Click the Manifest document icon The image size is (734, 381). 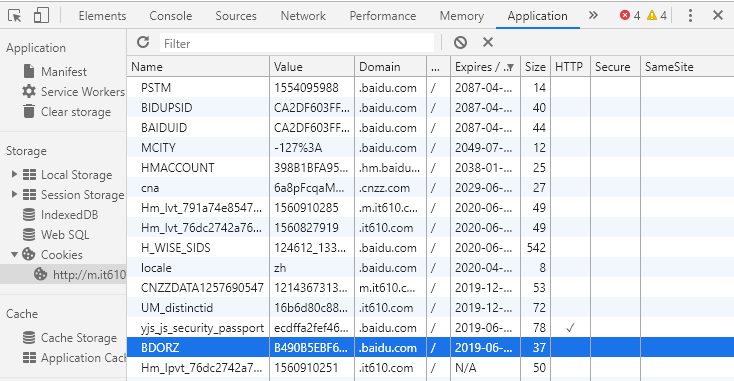[x=29, y=71]
